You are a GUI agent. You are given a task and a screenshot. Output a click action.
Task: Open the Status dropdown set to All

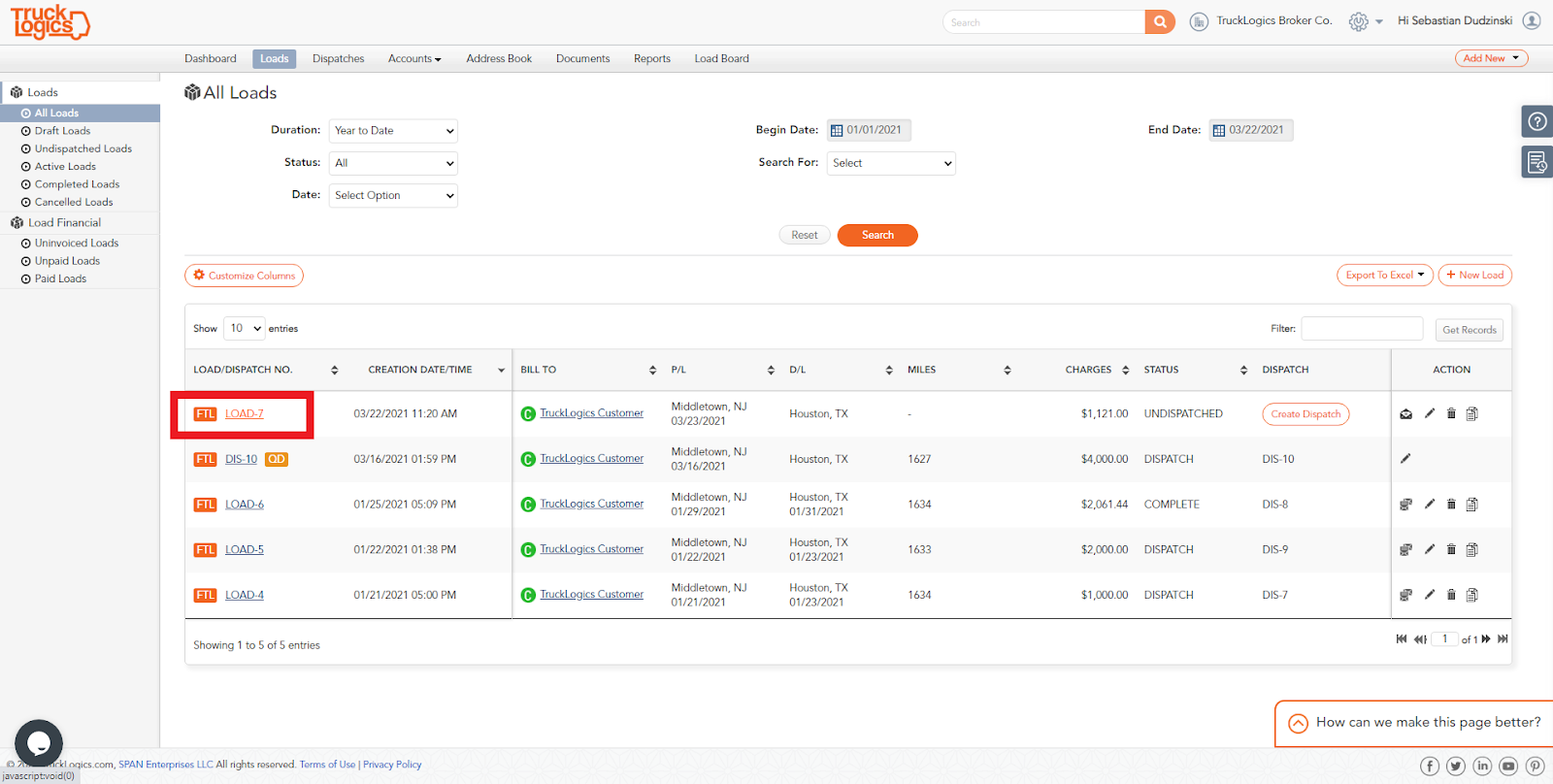(x=393, y=163)
